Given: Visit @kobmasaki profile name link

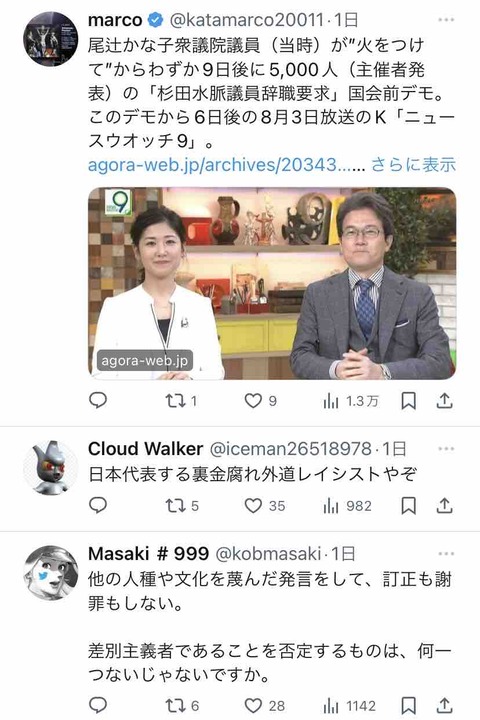Looking at the screenshot, I should [x=268, y=554].
